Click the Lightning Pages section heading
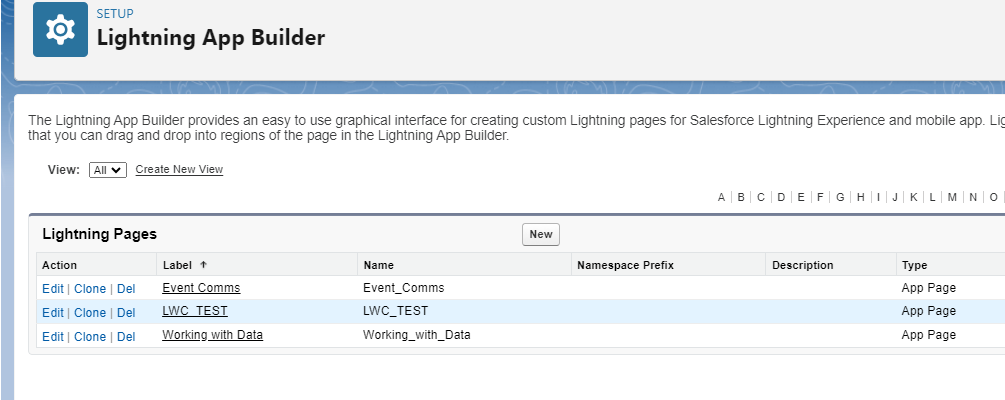The height and width of the screenshot is (400, 1005). (x=99, y=234)
